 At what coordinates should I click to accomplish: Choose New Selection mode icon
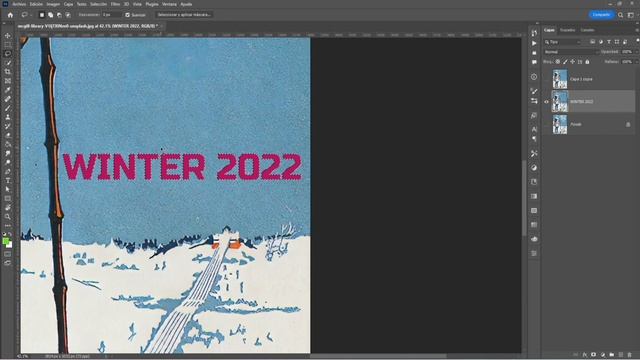[x=42, y=15]
